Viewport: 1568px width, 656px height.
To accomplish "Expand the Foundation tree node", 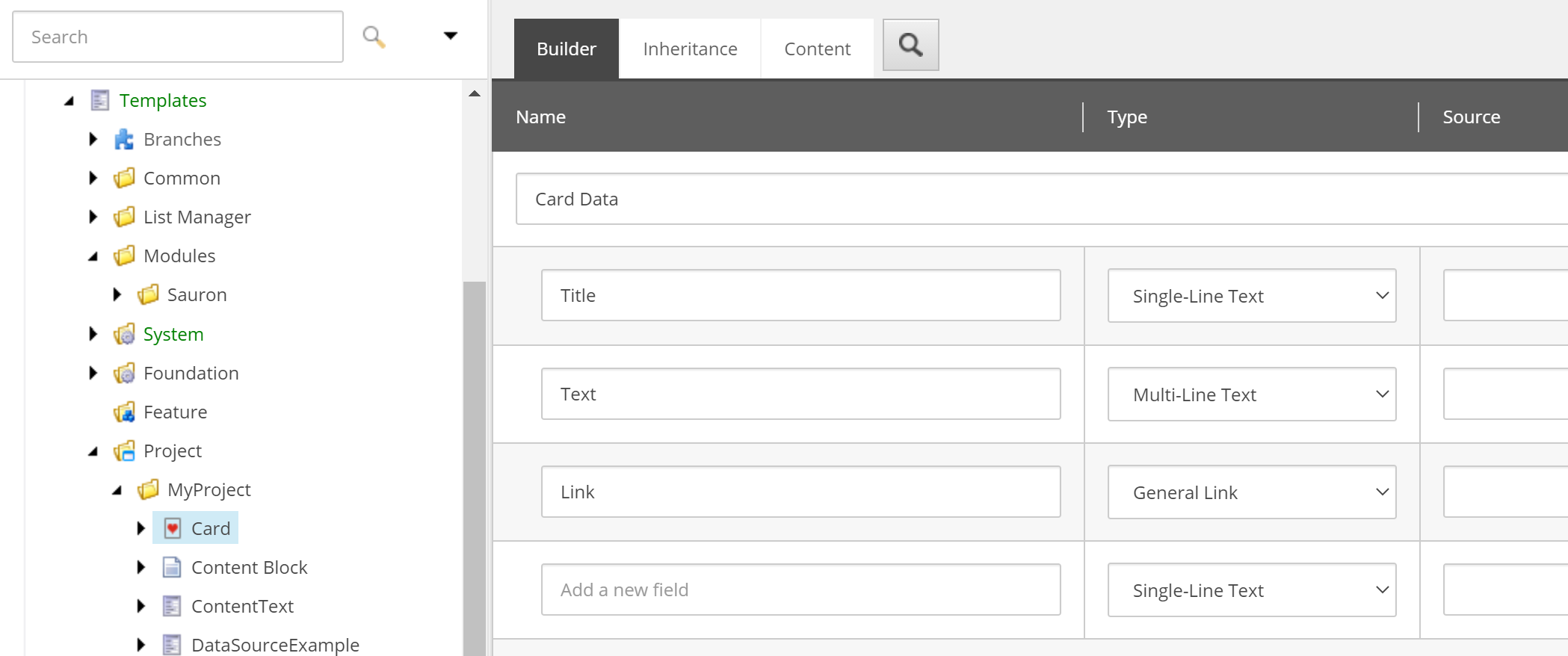I will pos(93,373).
